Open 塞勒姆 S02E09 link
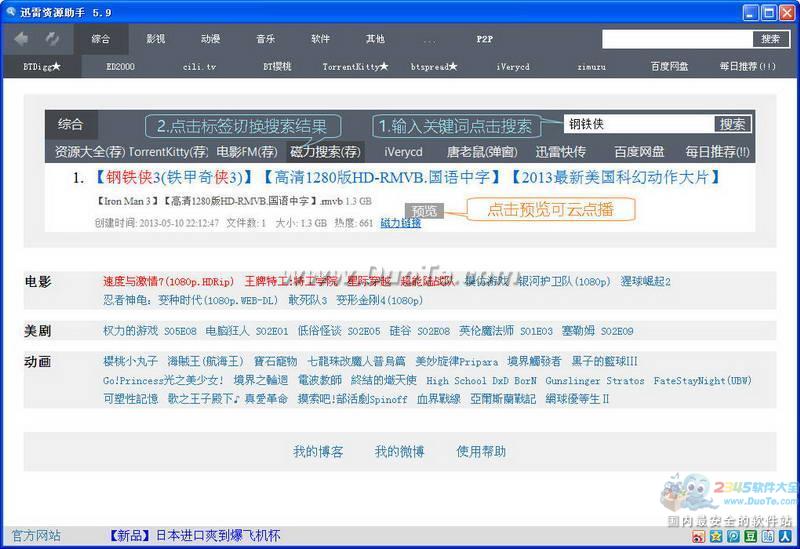This screenshot has width=800, height=549. pos(597,331)
